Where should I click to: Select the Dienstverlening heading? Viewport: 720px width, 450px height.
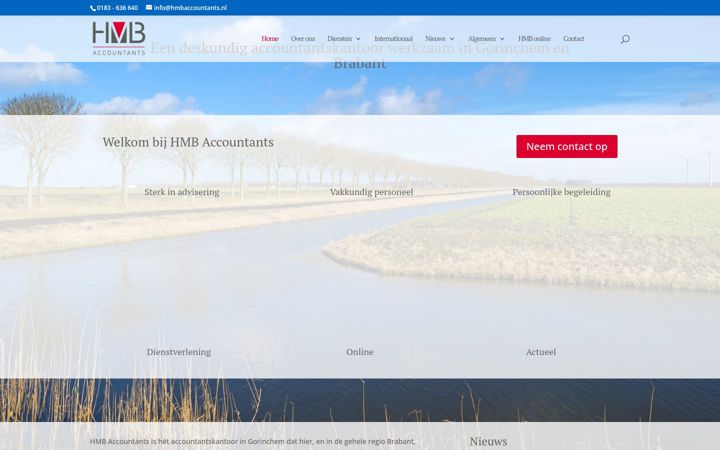pos(179,352)
